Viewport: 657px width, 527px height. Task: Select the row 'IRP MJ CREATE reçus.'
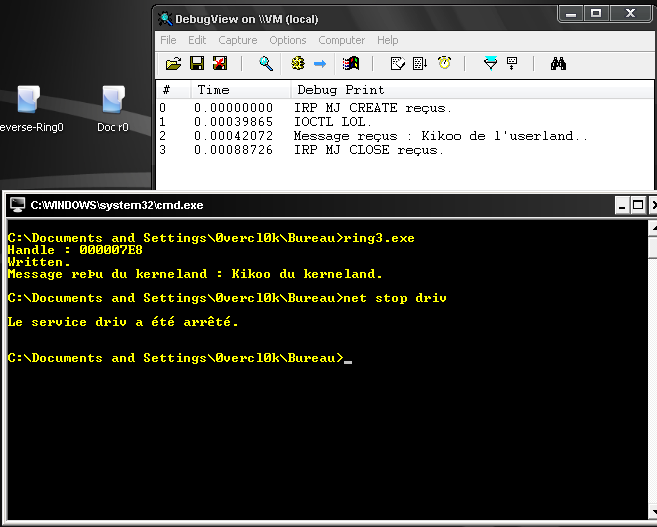coord(405,108)
